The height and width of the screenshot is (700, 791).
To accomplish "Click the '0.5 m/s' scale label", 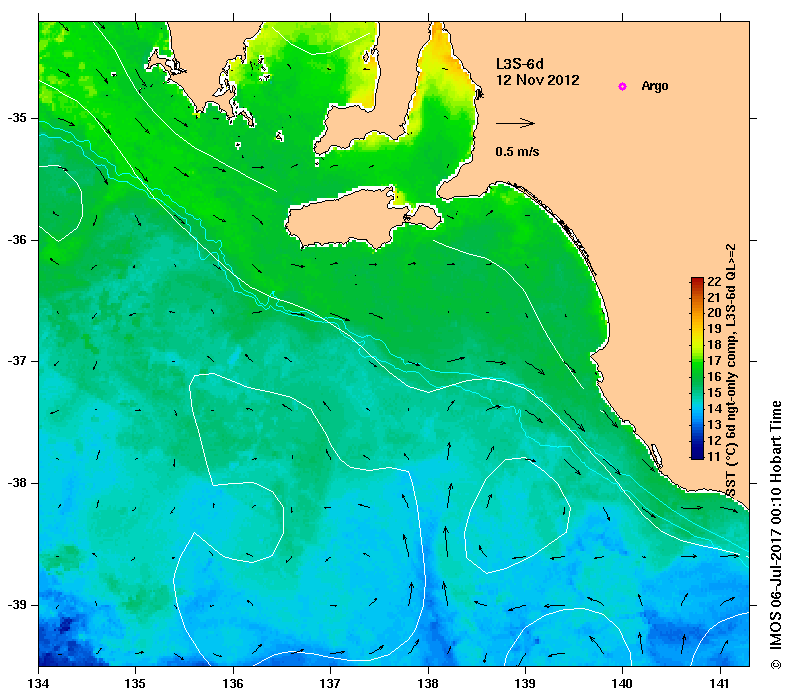I will [x=517, y=151].
